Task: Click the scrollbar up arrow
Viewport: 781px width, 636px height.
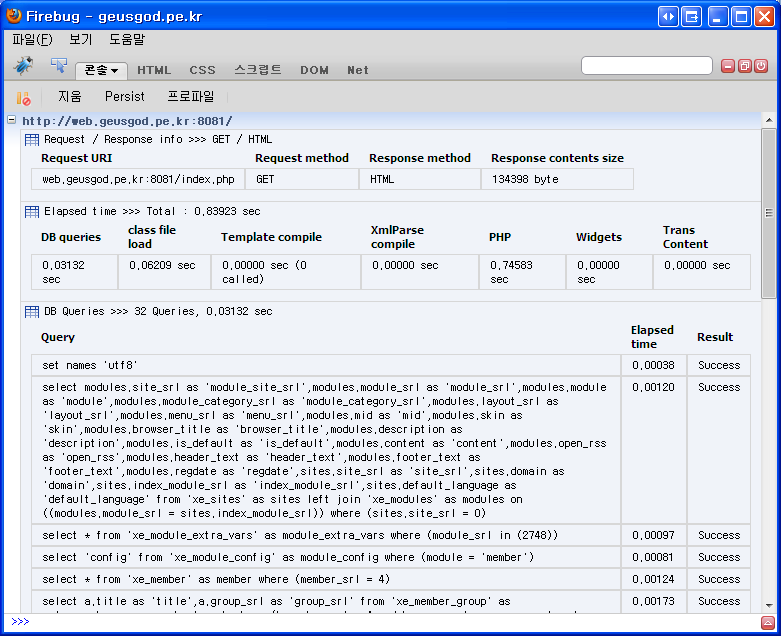Action: pyautogui.click(x=769, y=120)
